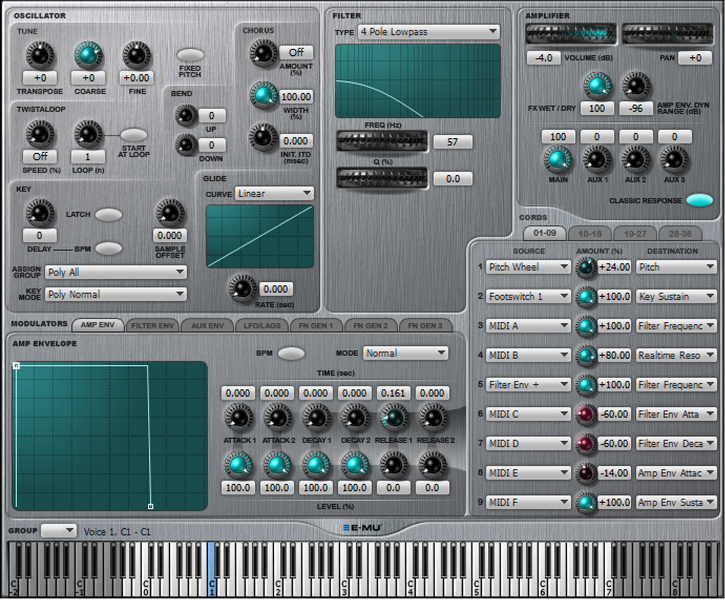
Task: Click the Bend Down knob
Action: pos(186,145)
